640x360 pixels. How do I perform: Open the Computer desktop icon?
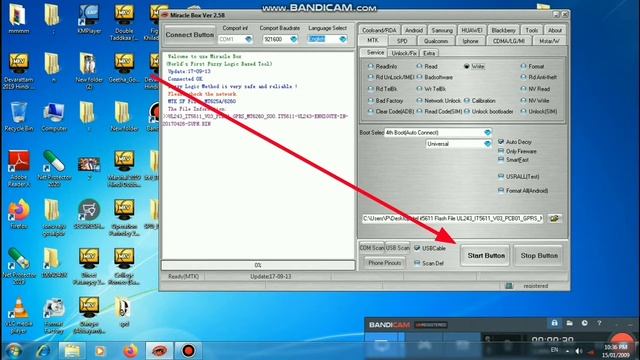point(54,117)
